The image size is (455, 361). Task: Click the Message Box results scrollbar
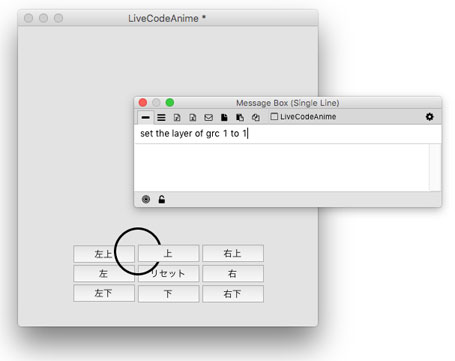(x=435, y=167)
